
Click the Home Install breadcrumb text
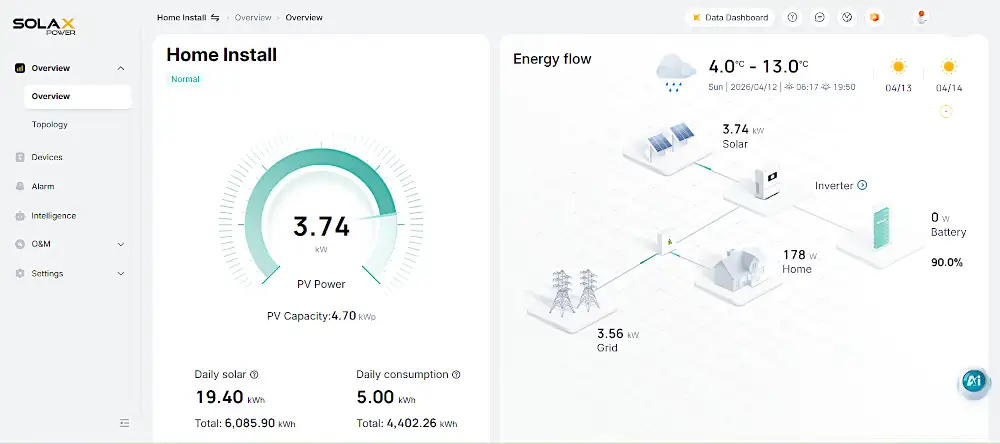pos(182,18)
